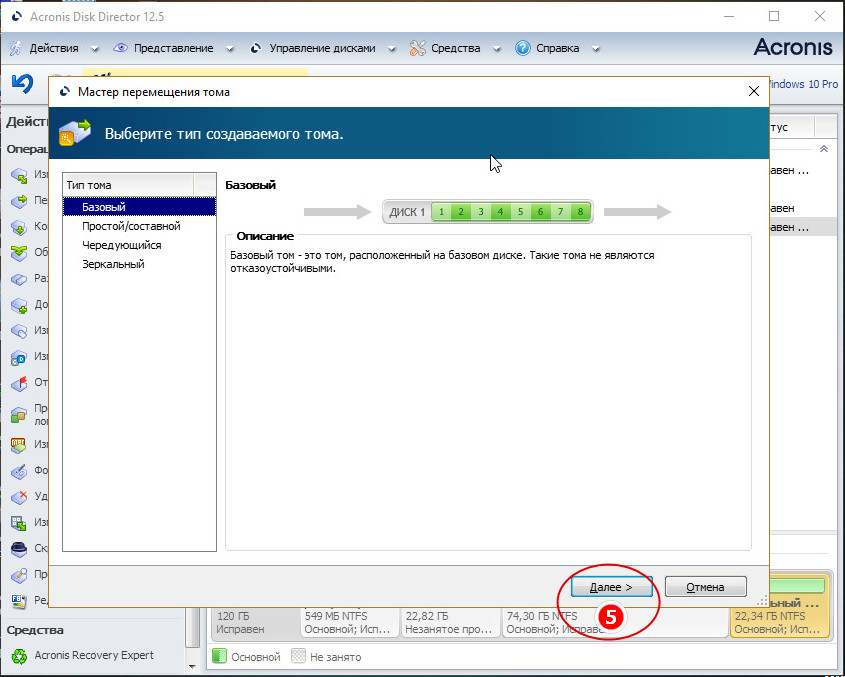This screenshot has width=845, height=677.
Task: Click the Далее button
Action: (611, 587)
